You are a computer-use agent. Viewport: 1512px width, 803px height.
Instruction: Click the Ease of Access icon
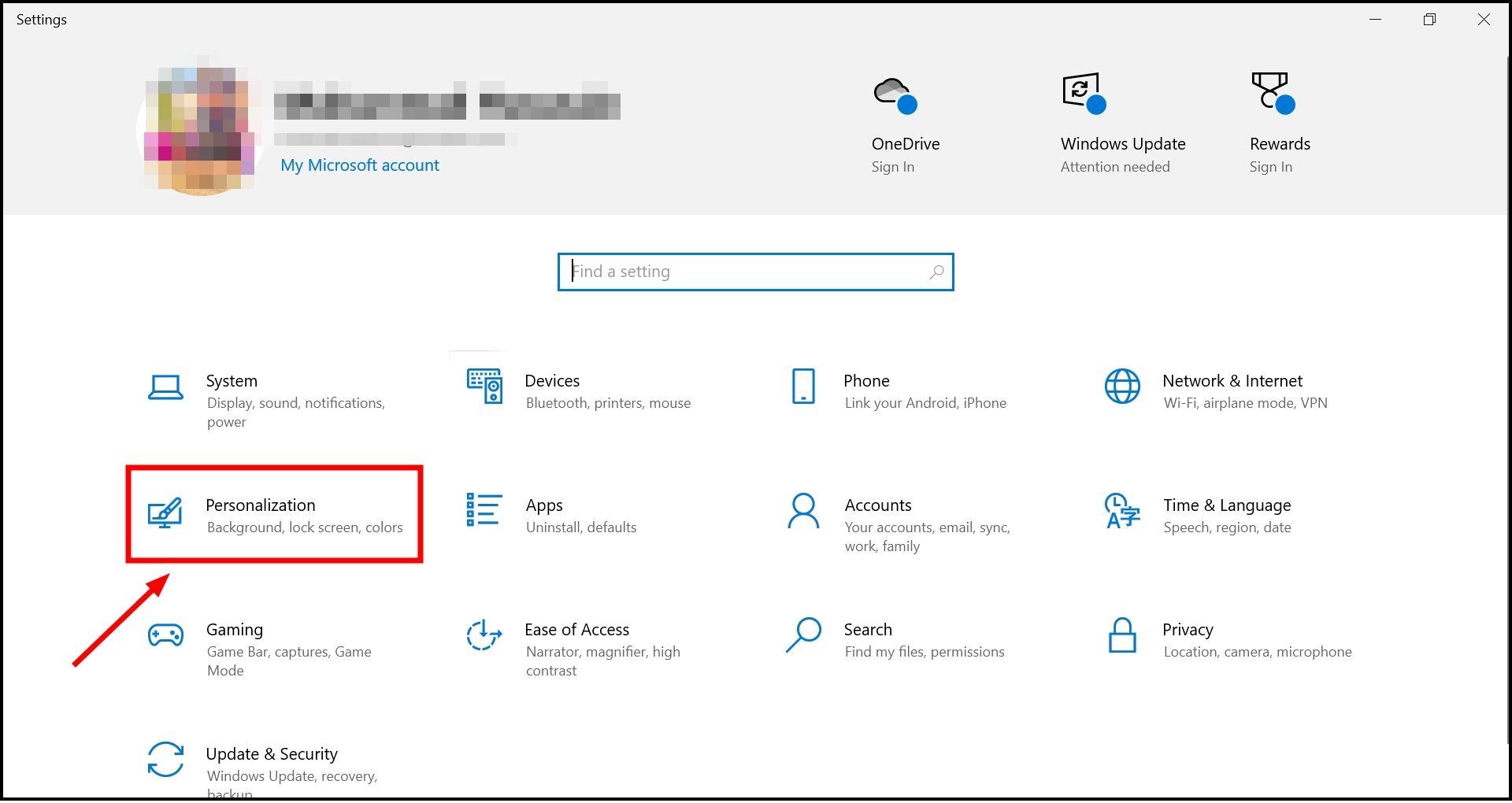pos(484,635)
